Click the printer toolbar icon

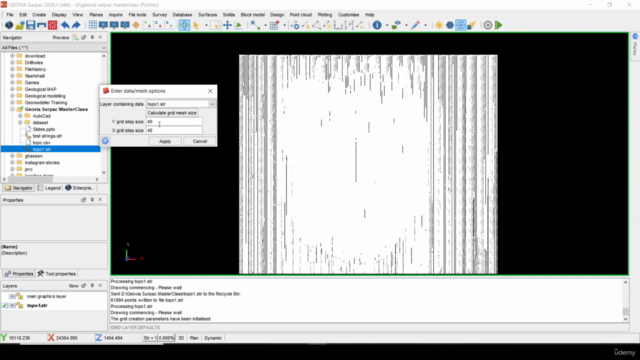(42, 25)
